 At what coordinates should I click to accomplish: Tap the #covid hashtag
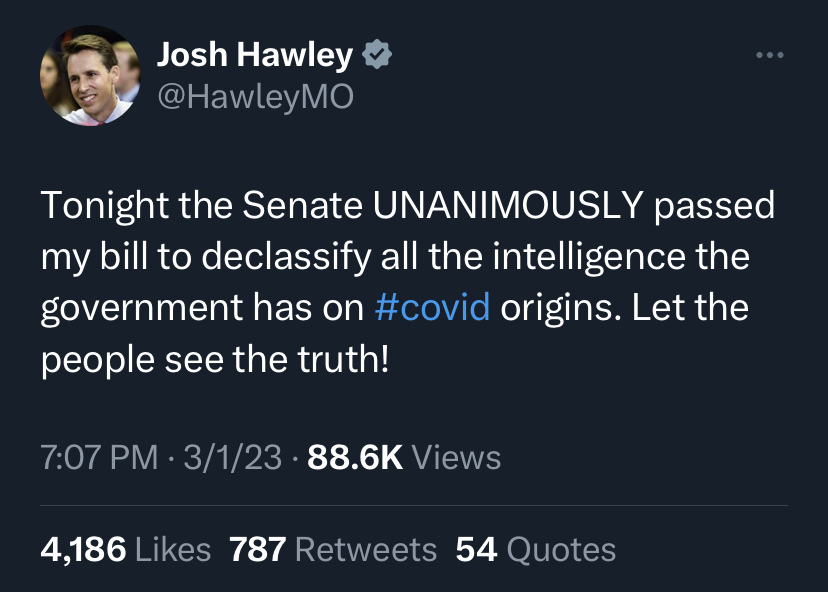[x=431, y=307]
